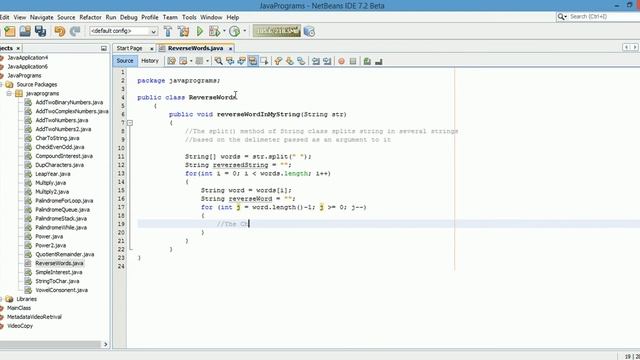640x360 pixels.
Task: Jump to the last edit location
Action: tap(171, 61)
